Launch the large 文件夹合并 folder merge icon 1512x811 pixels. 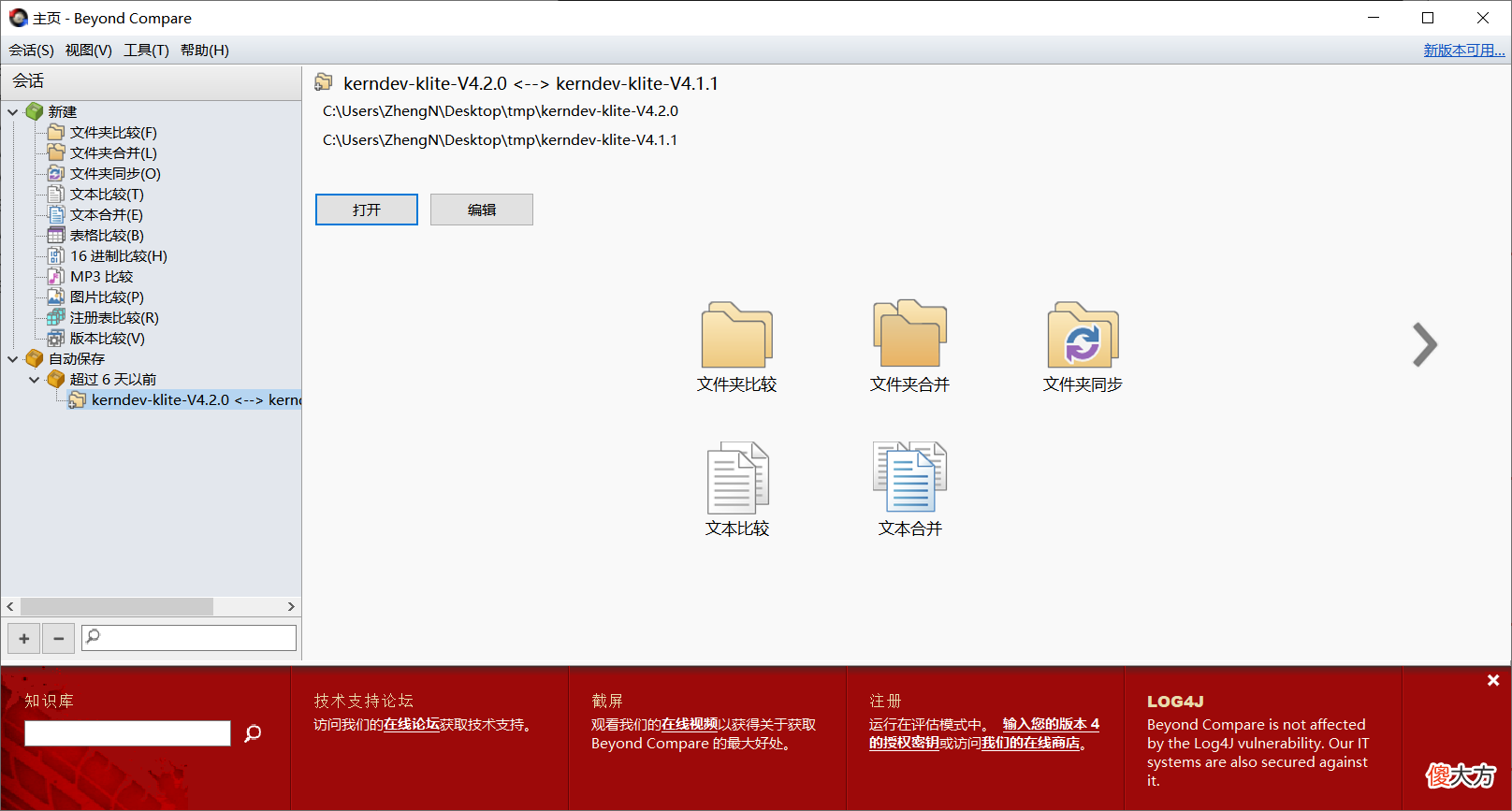(x=909, y=334)
